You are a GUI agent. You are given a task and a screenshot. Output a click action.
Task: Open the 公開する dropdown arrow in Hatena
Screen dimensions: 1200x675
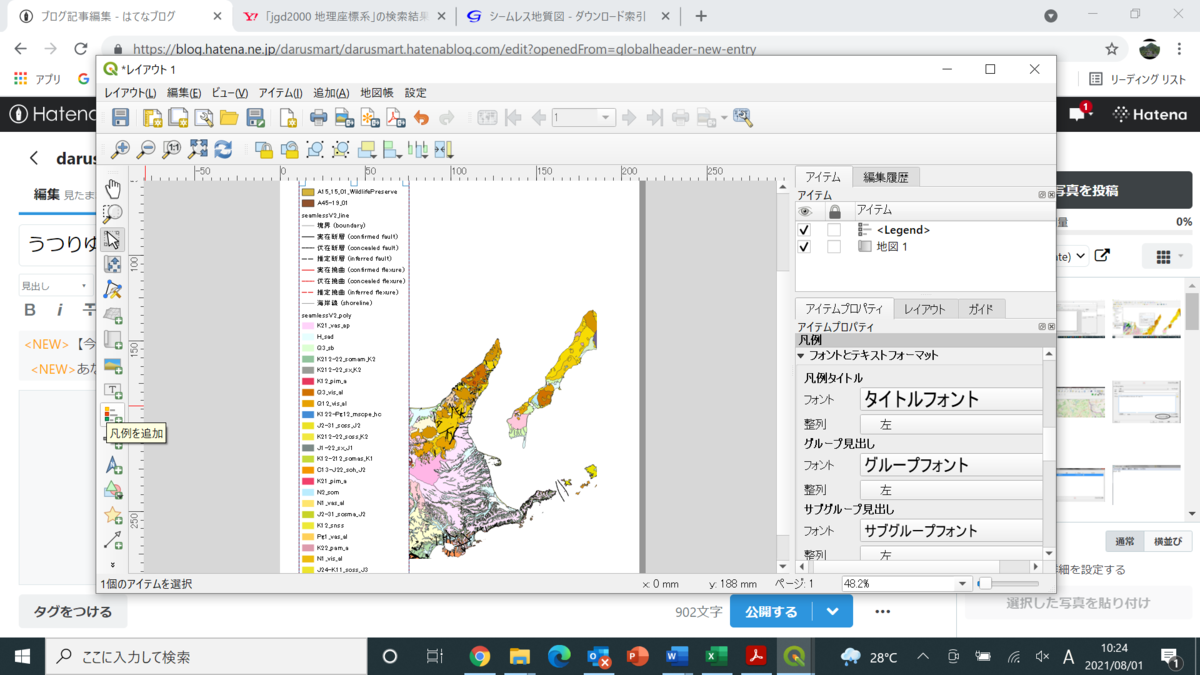click(x=832, y=611)
